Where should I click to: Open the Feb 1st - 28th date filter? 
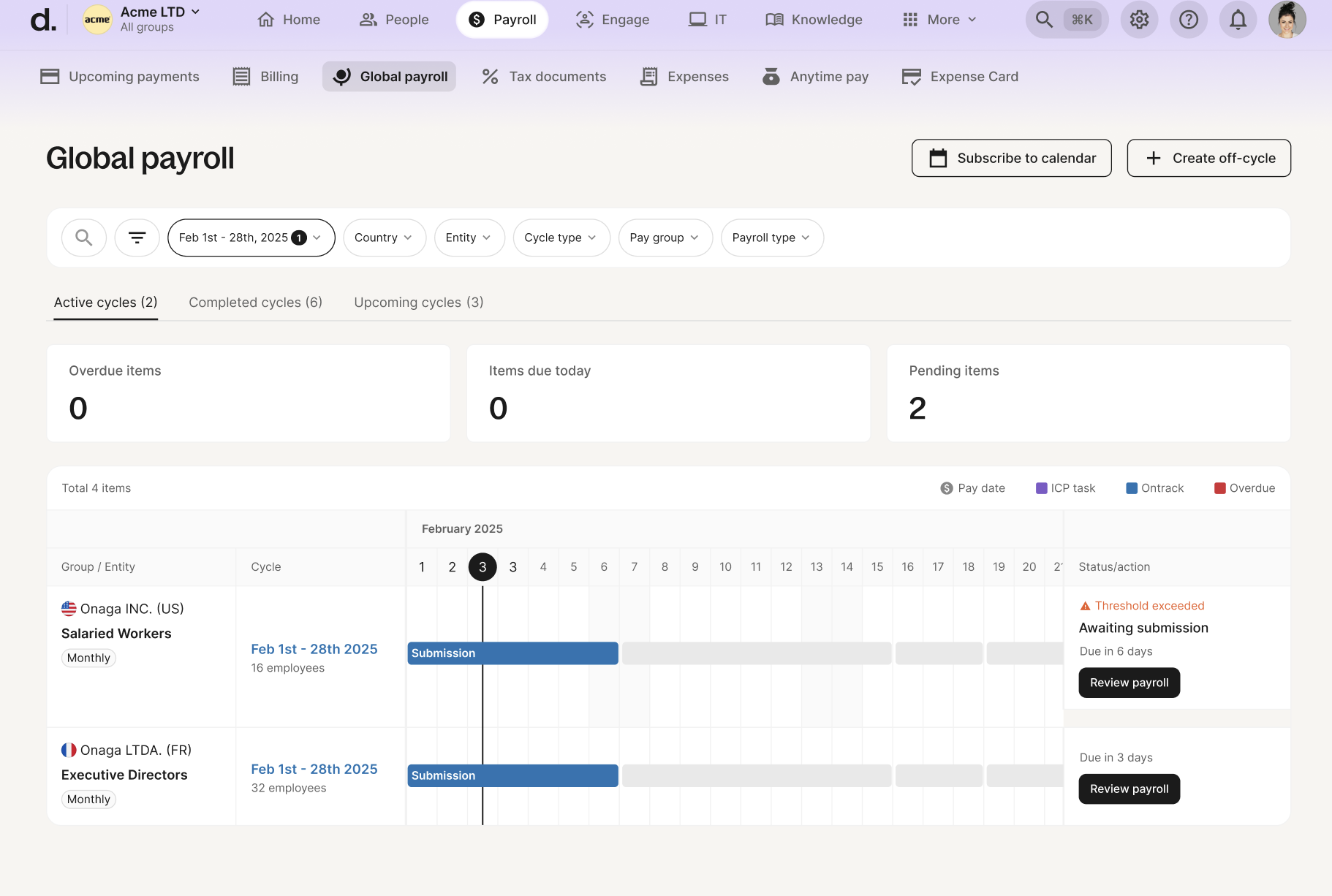251,238
